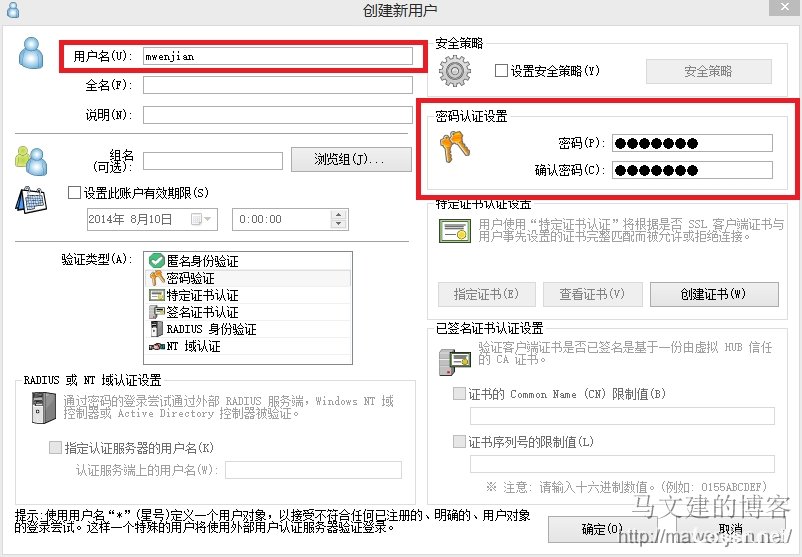Toggle 证书序列号的限制值 checkbox

[x=459, y=441]
